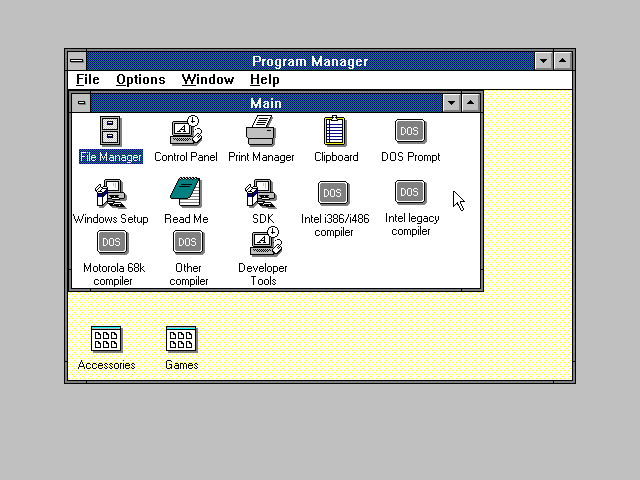Click the highlighted File Manager label
The image size is (640, 480).
[x=111, y=157]
